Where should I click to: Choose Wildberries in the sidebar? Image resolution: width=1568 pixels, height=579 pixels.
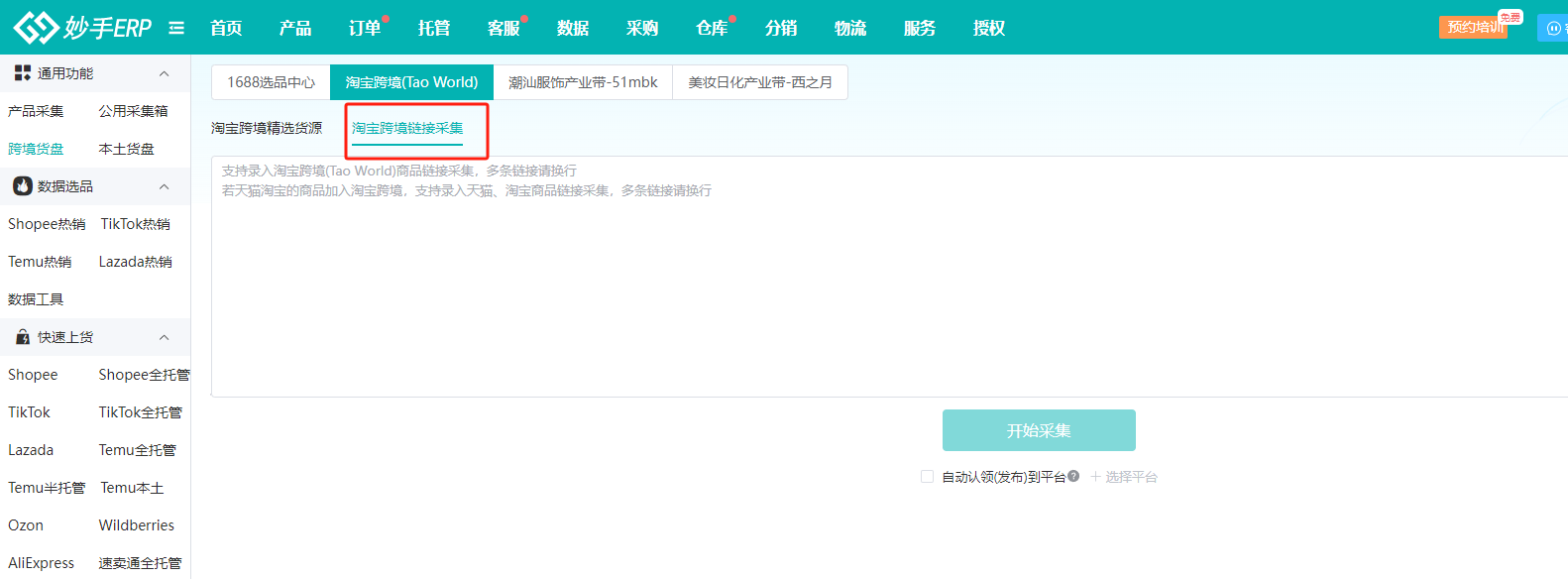(x=137, y=525)
